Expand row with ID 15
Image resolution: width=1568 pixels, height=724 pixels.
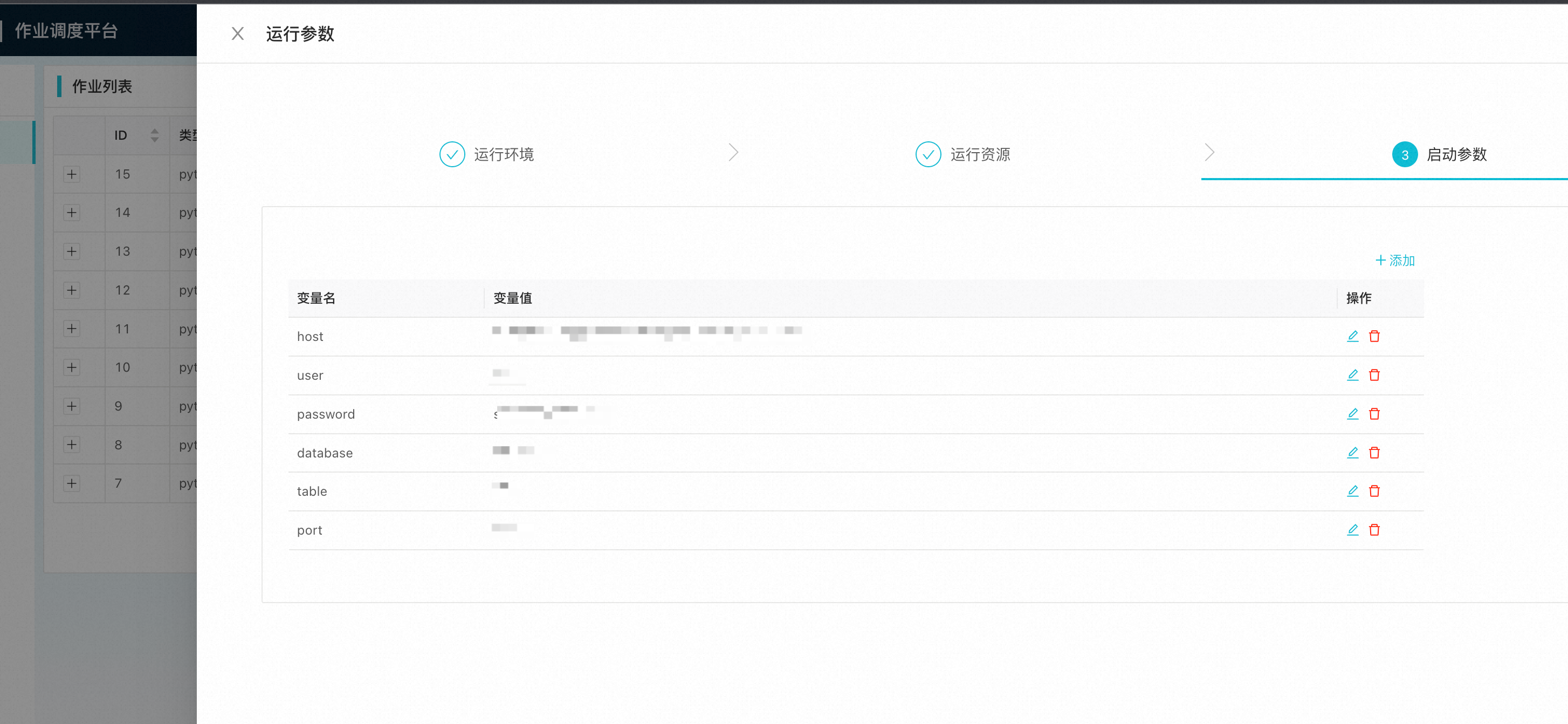[72, 174]
